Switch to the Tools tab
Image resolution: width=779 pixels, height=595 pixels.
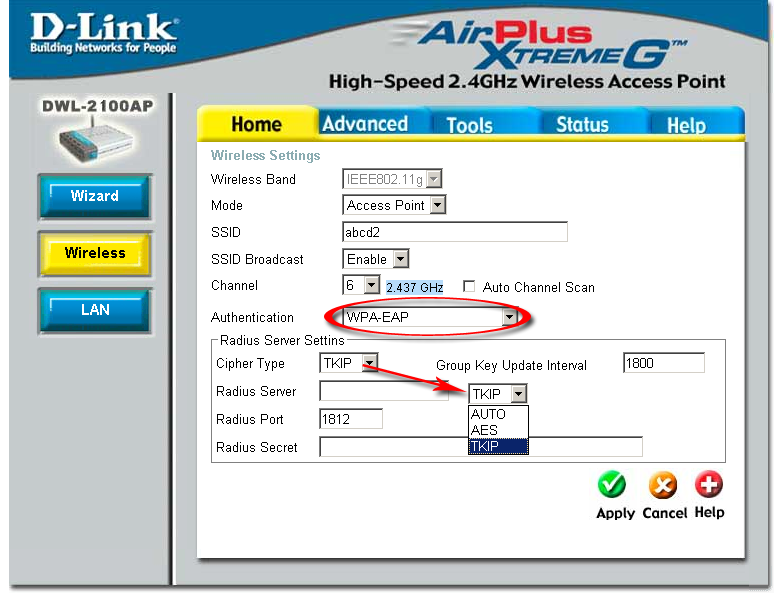[x=469, y=125]
